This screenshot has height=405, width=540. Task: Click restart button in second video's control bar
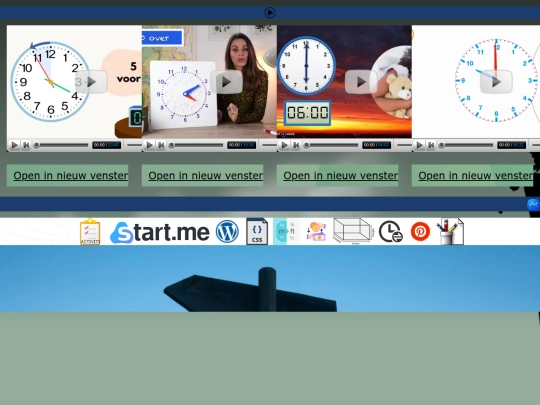point(161,145)
